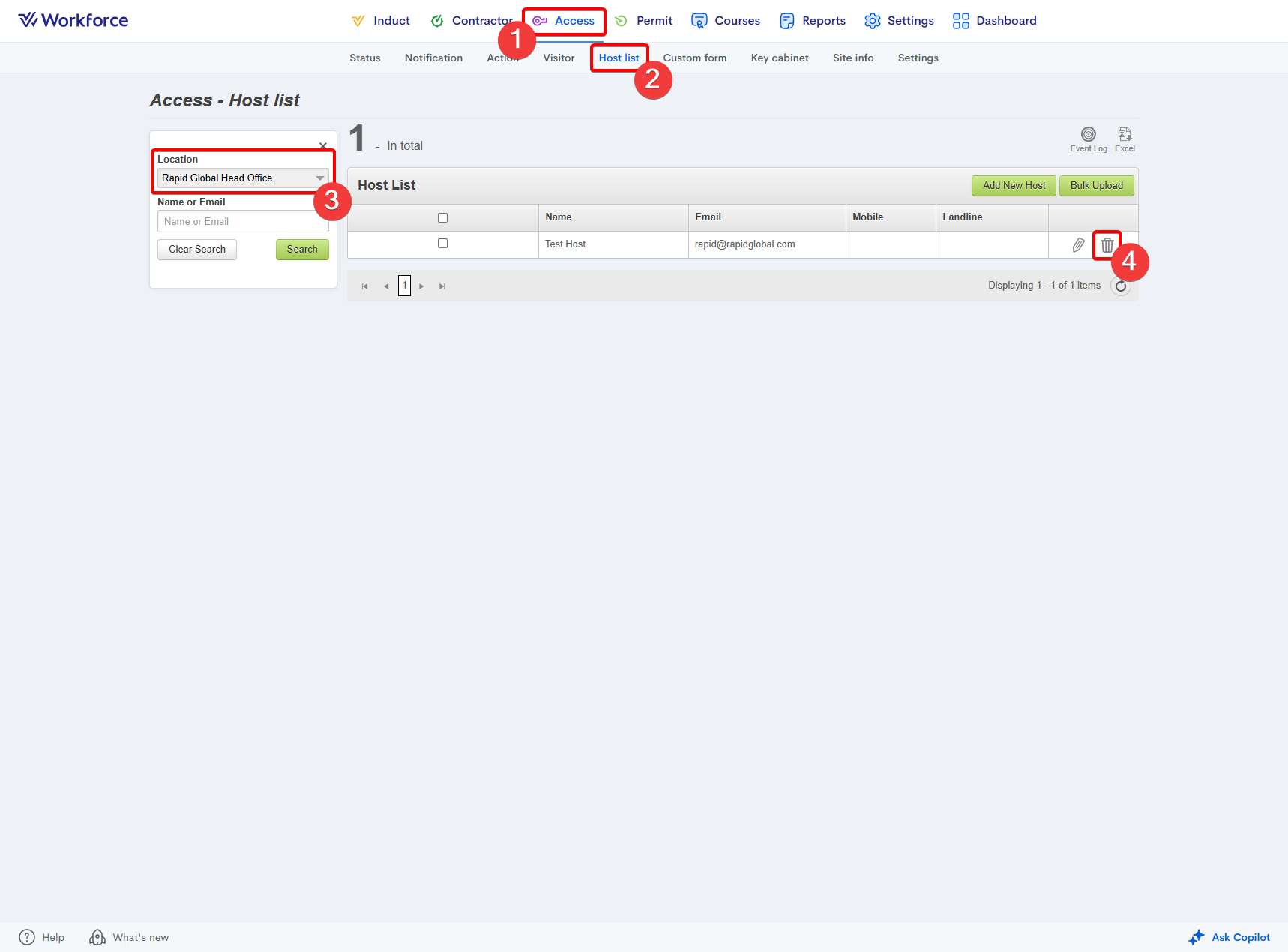This screenshot has width=1288, height=952.
Task: Open What's new rocket icon
Action: pos(97,937)
